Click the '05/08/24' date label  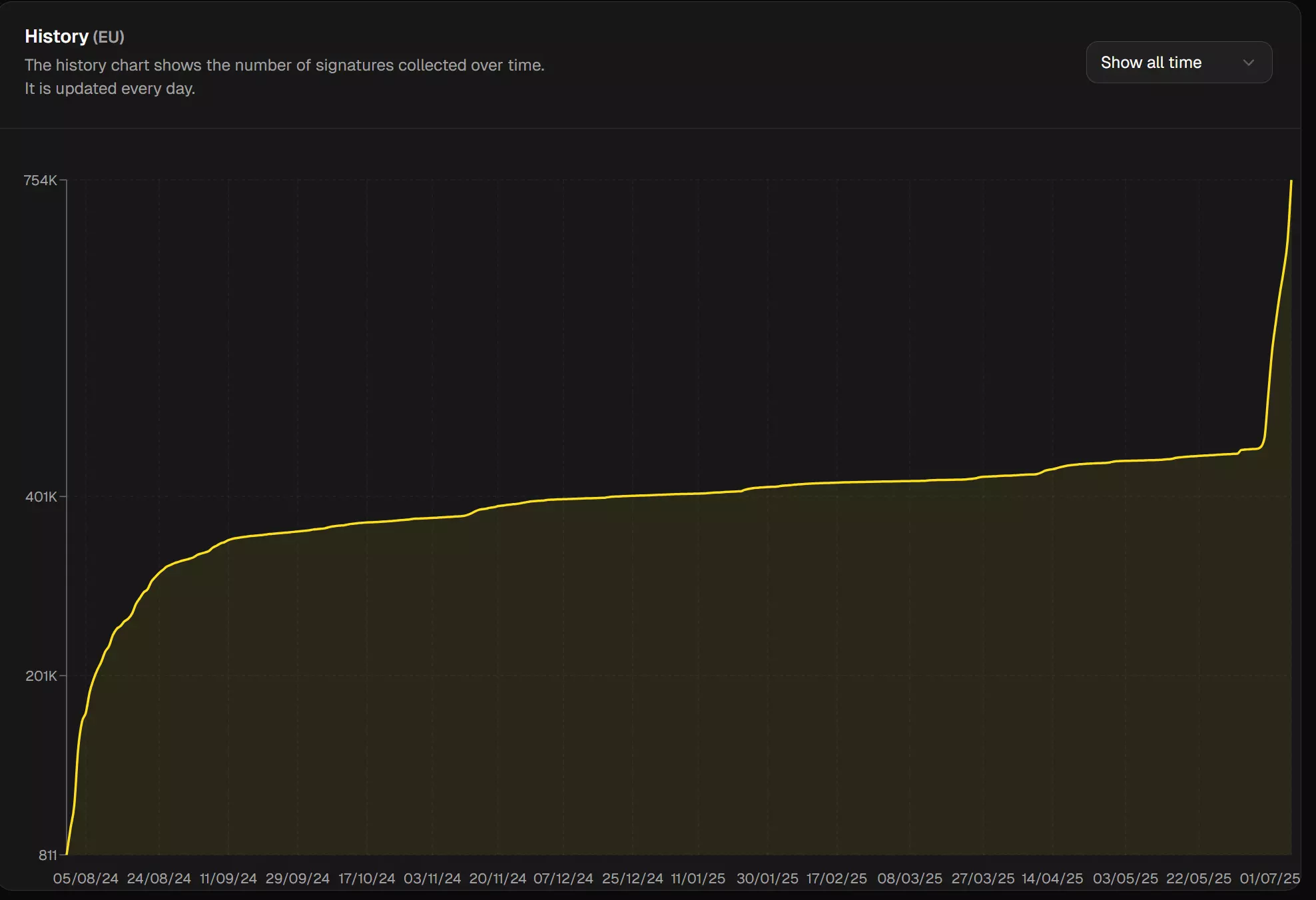86,878
